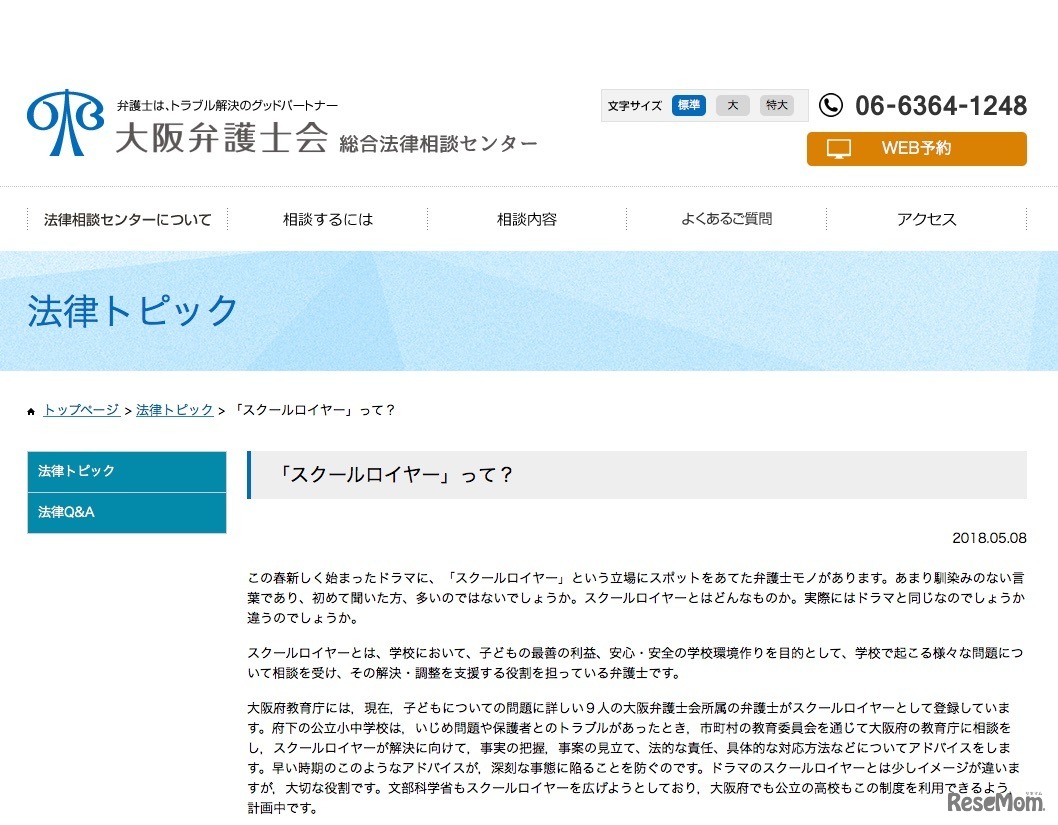The width and height of the screenshot is (1058, 825).
Task: Select the 標準 font size option
Action: 688,105
